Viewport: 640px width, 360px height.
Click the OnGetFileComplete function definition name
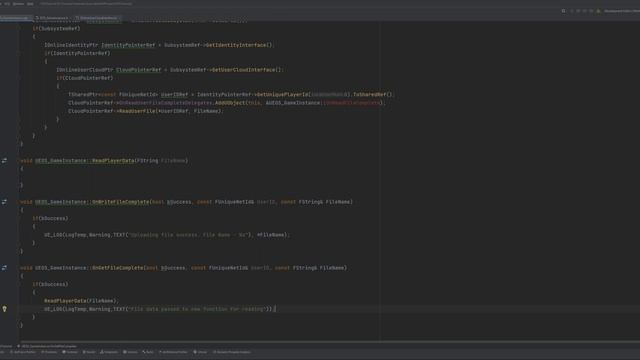click(x=118, y=268)
